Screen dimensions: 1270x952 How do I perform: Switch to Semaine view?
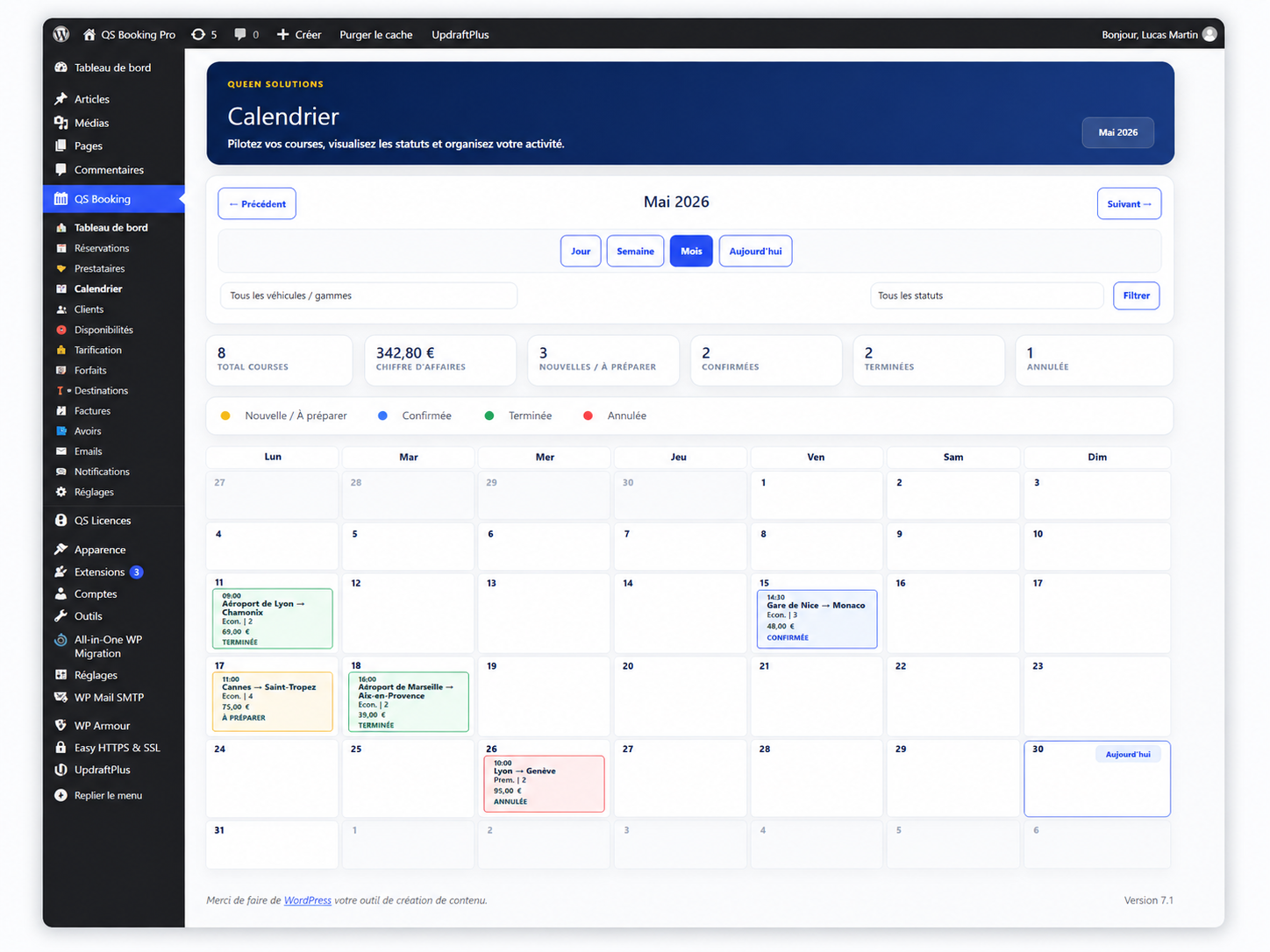click(x=635, y=251)
